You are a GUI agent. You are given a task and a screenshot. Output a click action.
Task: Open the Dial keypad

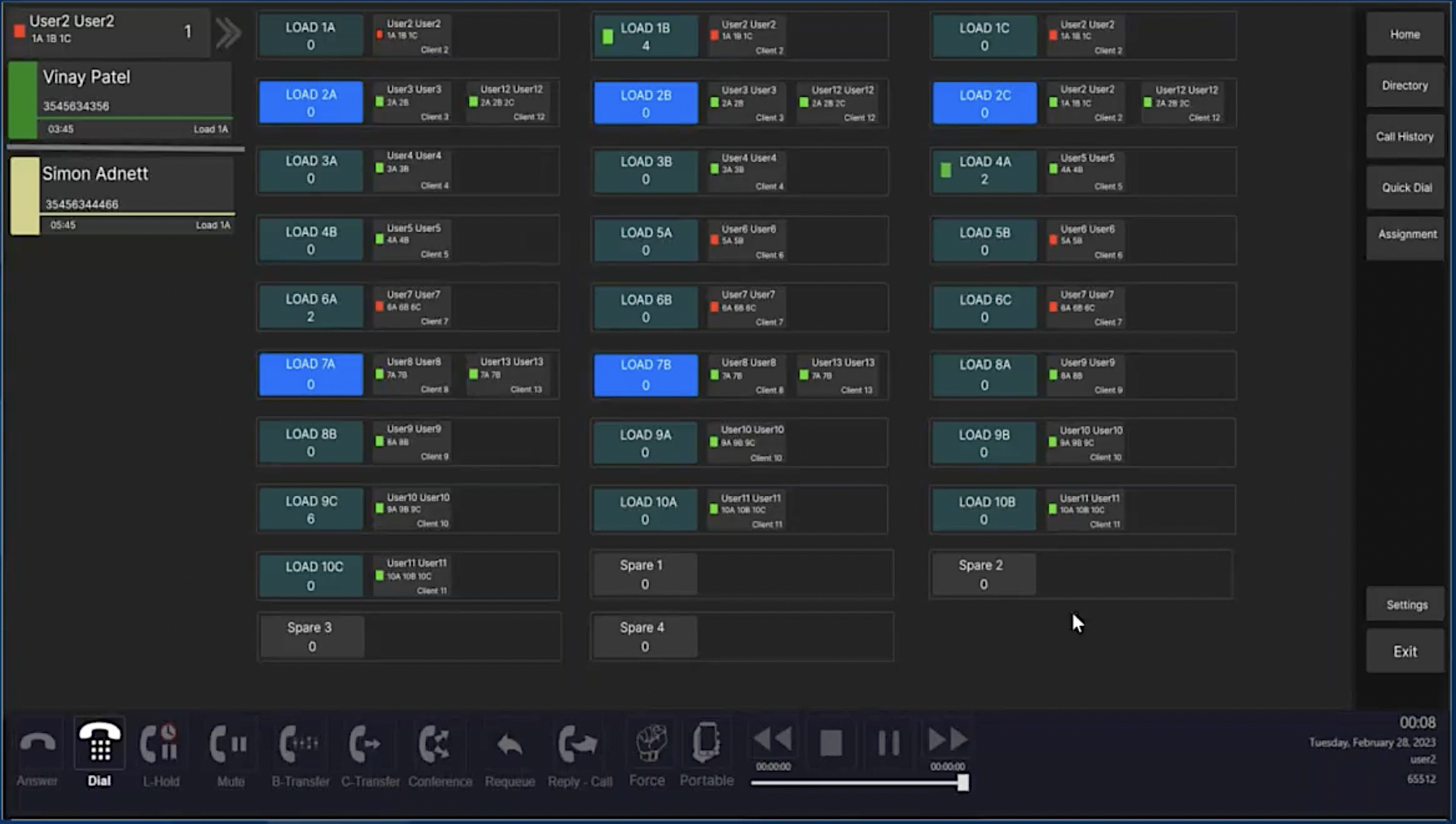pos(99,745)
